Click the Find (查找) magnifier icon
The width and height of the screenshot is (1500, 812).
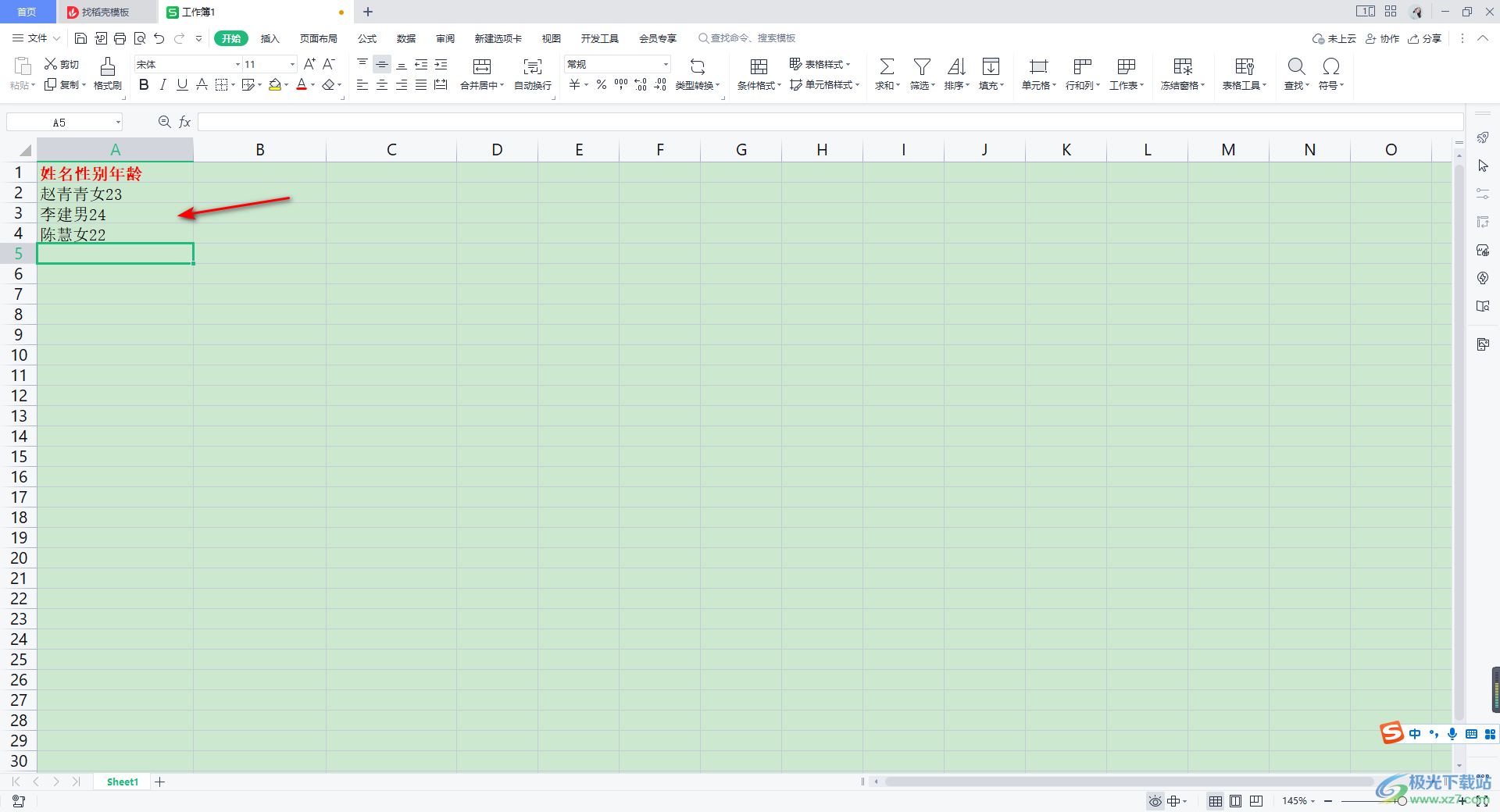tap(1296, 66)
